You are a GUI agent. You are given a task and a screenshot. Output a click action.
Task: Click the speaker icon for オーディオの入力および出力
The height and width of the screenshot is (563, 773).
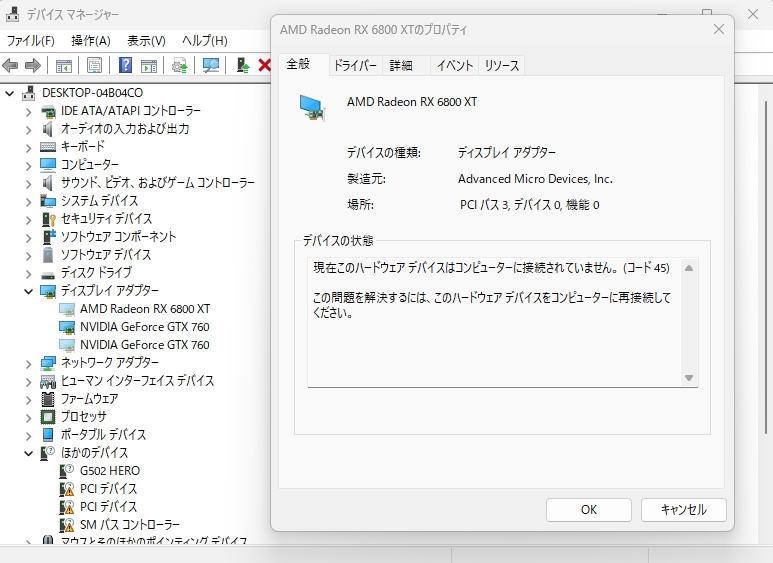tap(47, 129)
